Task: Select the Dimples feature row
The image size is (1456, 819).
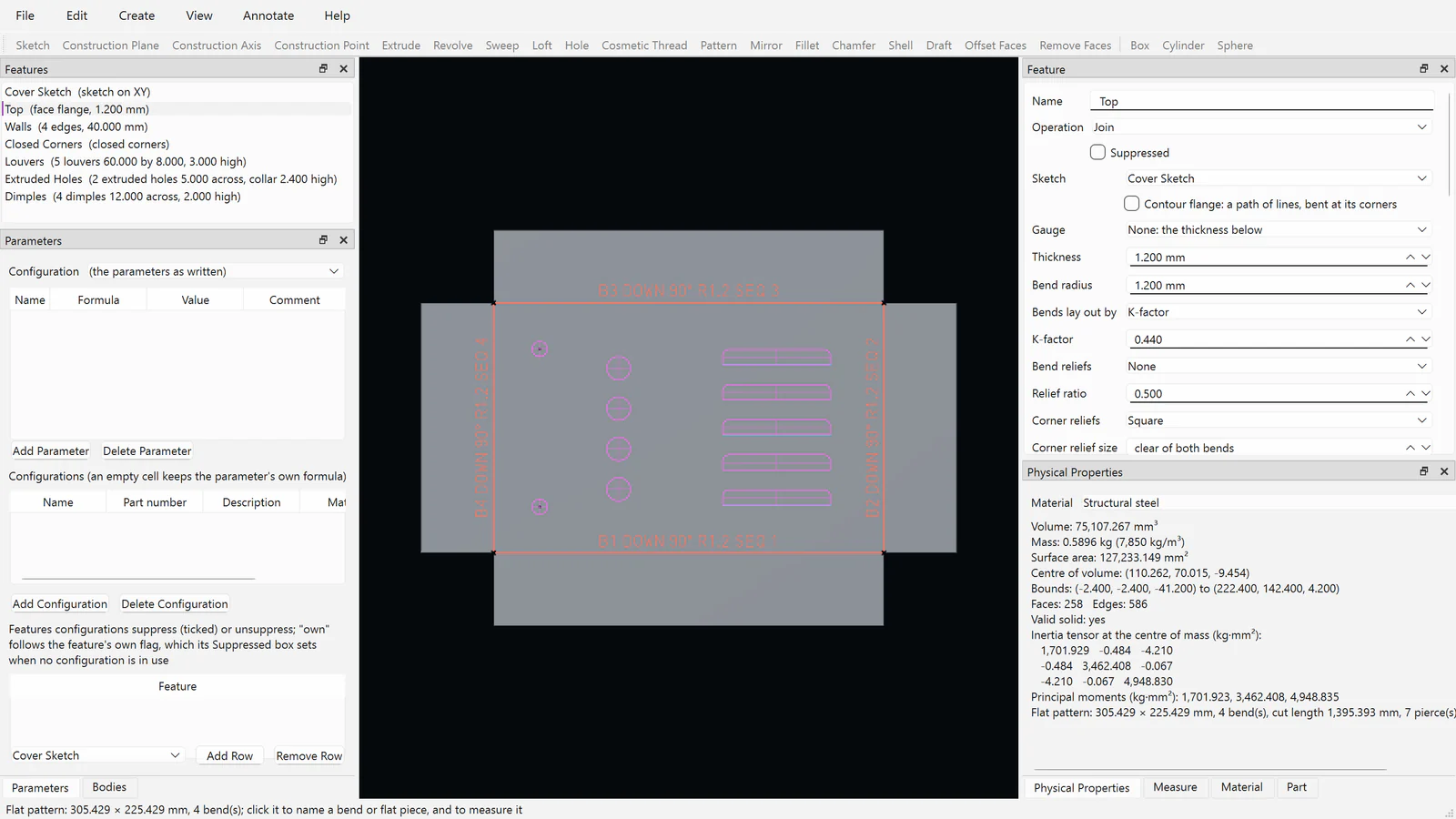Action: pos(177,197)
